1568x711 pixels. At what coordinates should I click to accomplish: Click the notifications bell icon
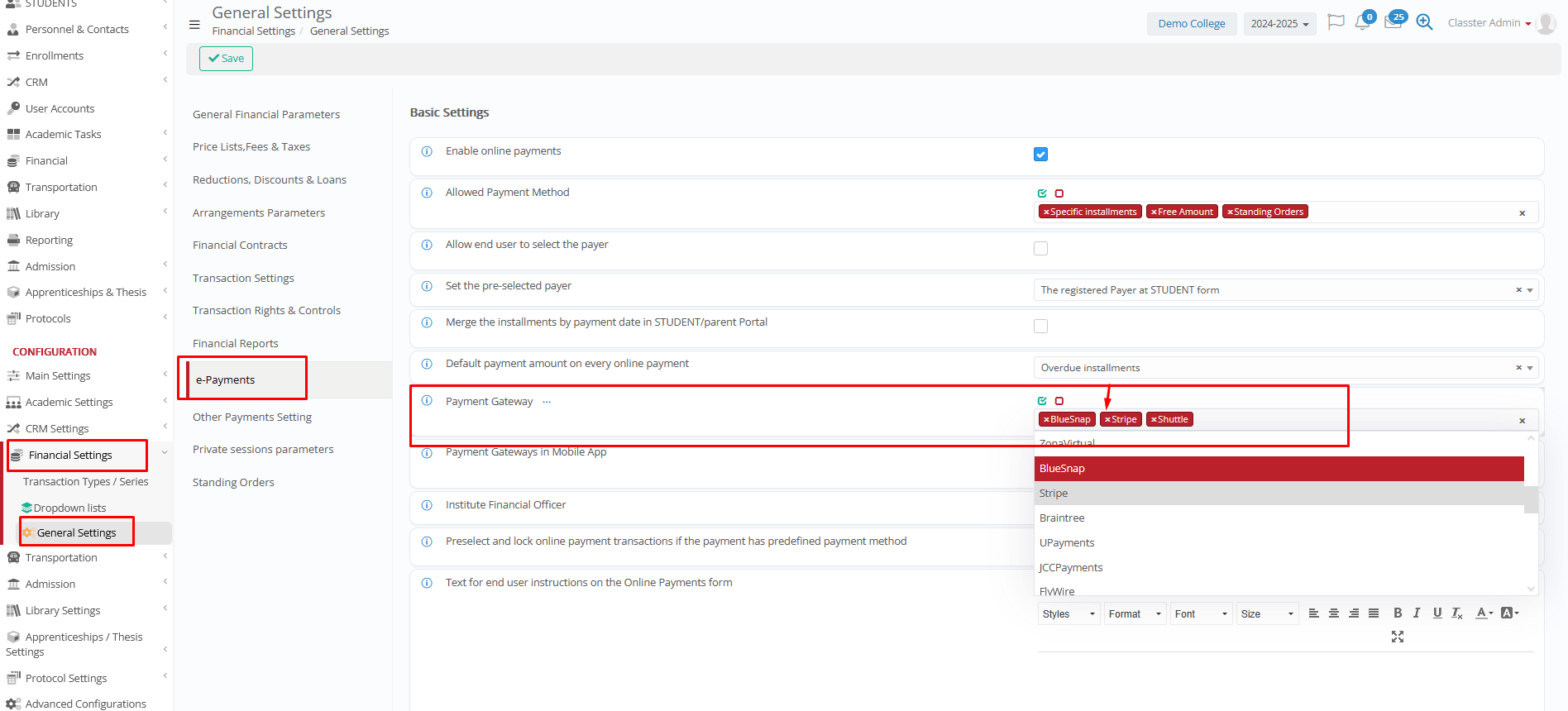tap(1362, 23)
